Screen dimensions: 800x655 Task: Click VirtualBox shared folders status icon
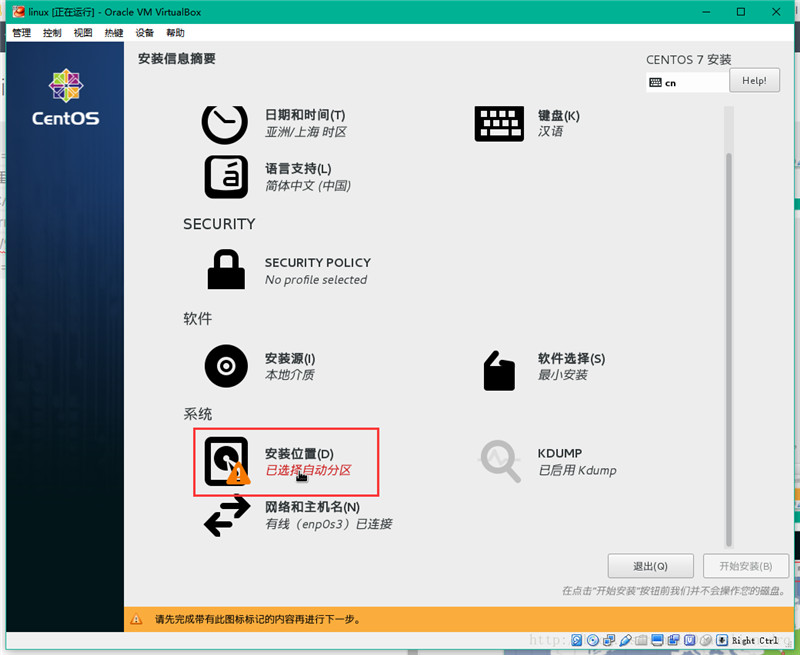[x=641, y=640]
